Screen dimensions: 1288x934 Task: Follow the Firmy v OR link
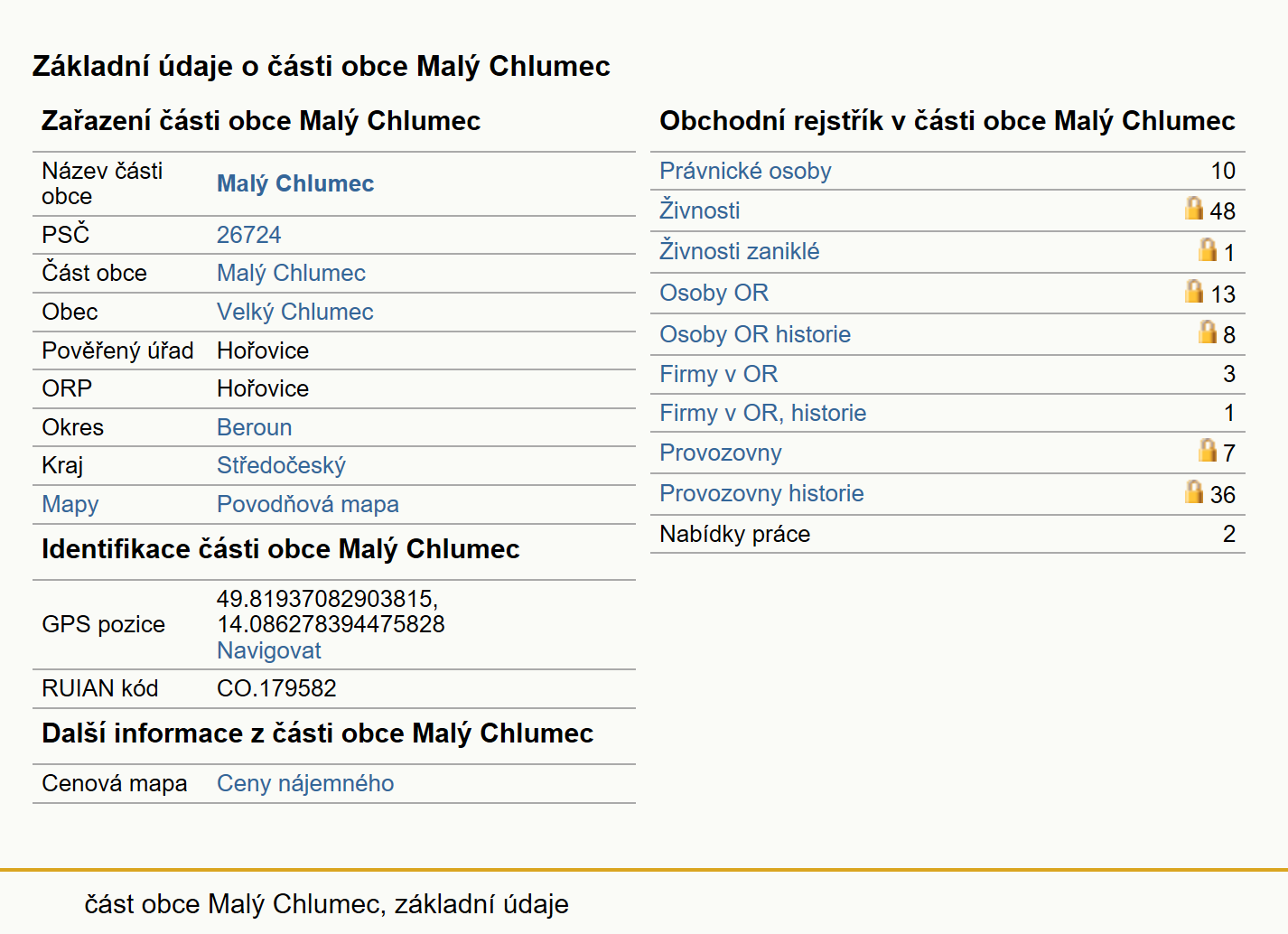[x=719, y=374]
